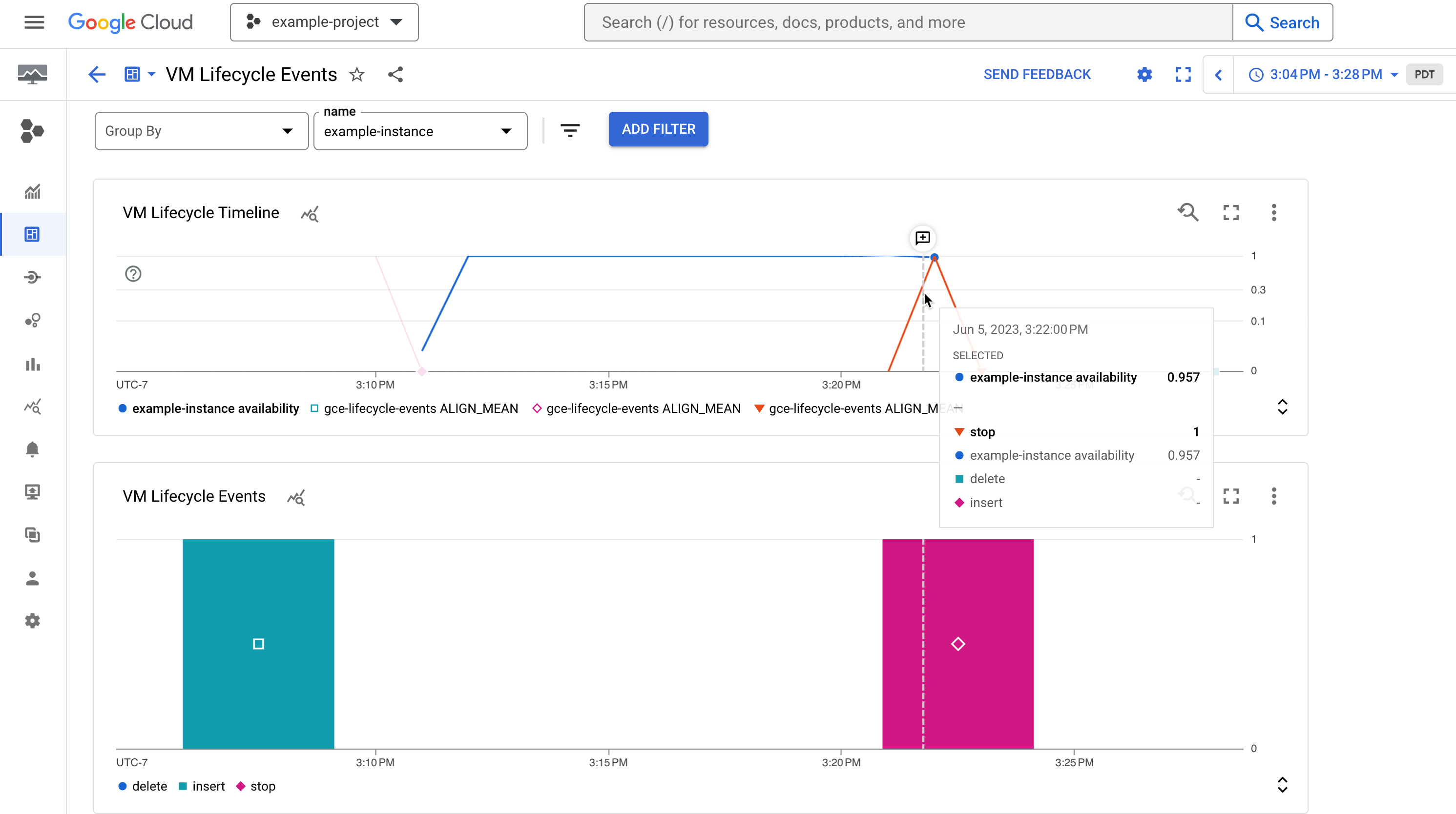
Task: Click the VM Lifecycle Events fullscreen icon
Action: coord(1231,496)
